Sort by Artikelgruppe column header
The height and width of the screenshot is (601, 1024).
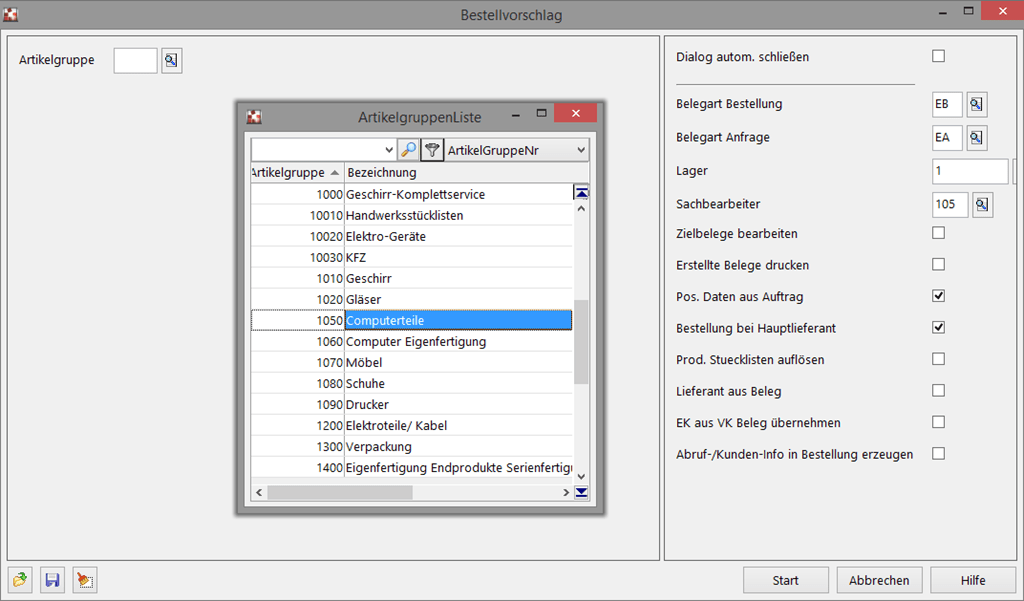pos(297,173)
